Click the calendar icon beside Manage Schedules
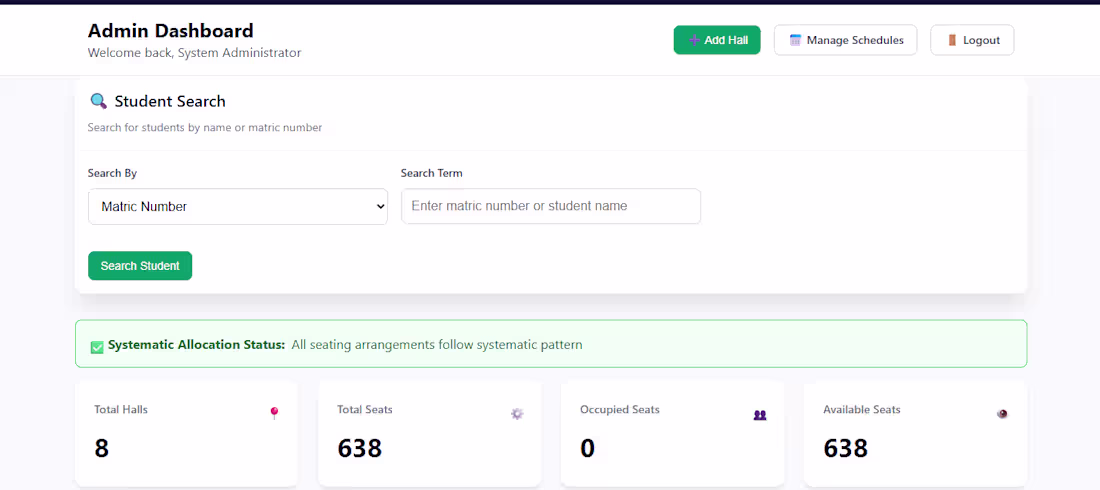This screenshot has height=490, width=1100. point(795,40)
